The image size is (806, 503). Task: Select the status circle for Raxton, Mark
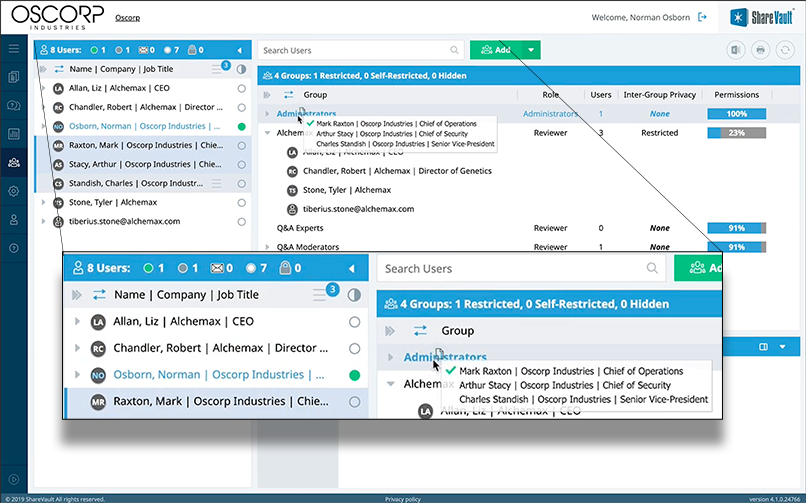pos(242,145)
